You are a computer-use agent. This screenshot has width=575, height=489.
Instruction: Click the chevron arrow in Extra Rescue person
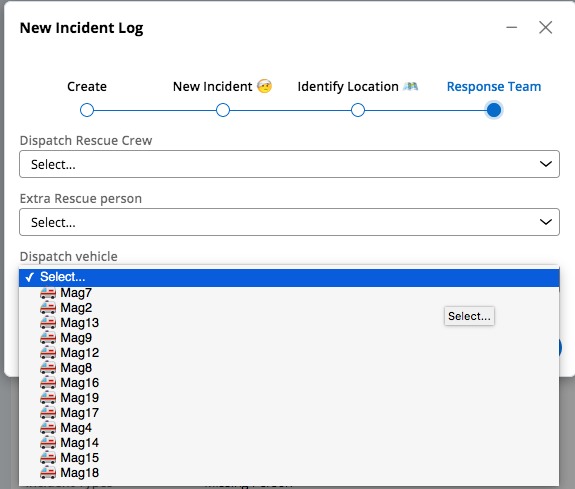(546, 222)
